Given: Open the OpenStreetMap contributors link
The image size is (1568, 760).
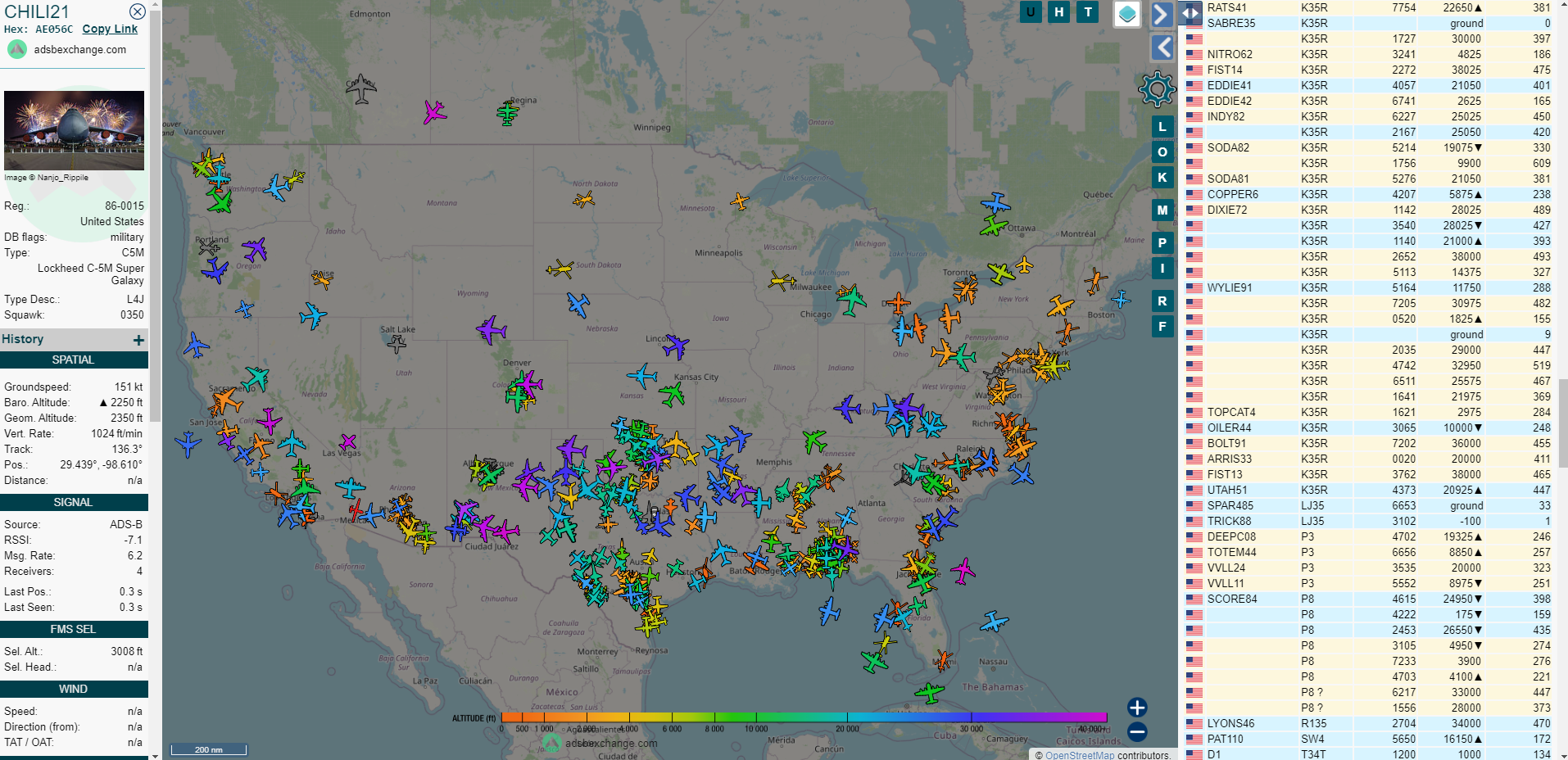Looking at the screenshot, I should click(x=1080, y=755).
